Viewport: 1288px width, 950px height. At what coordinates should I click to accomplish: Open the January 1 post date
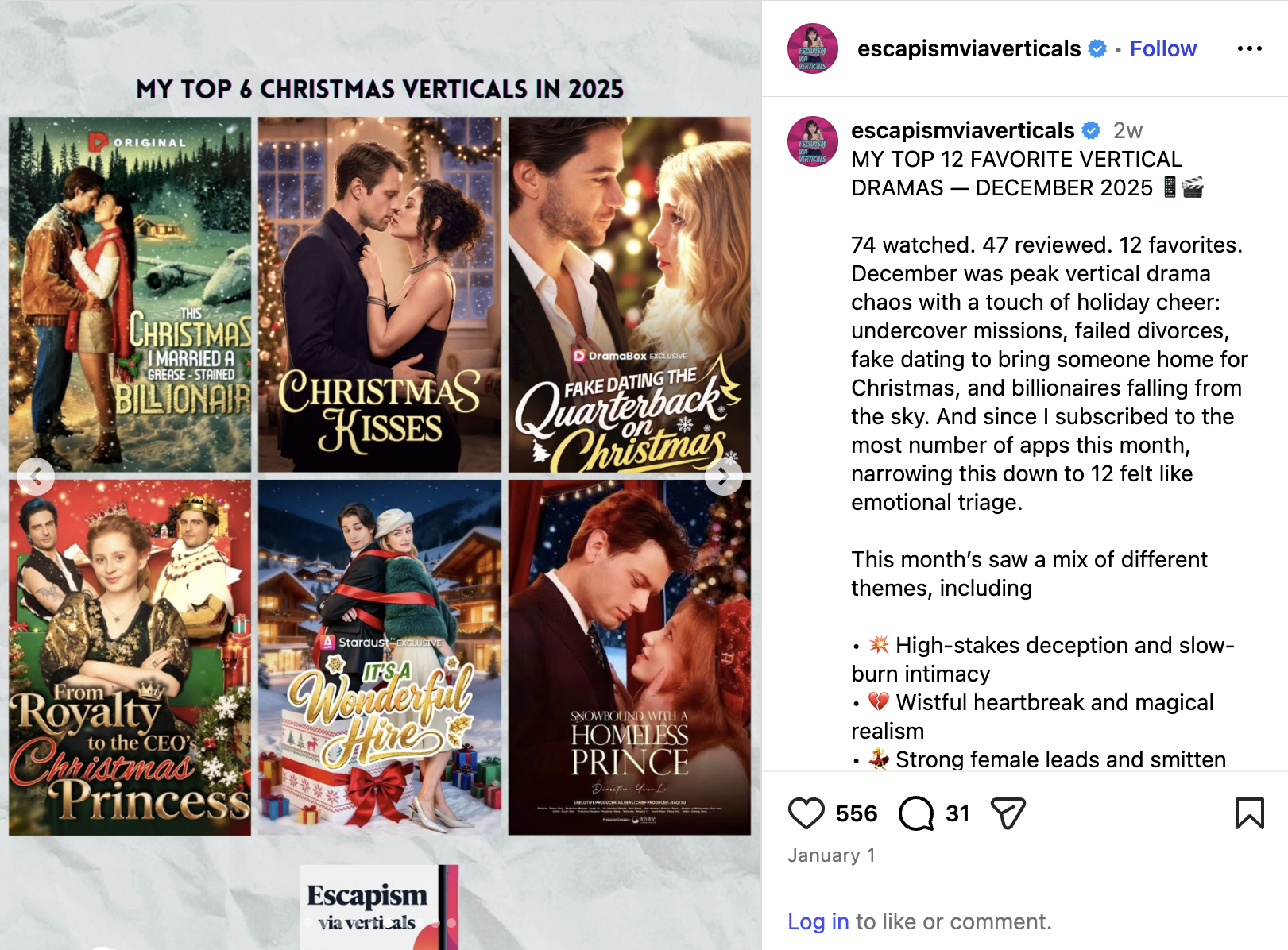[x=831, y=855]
